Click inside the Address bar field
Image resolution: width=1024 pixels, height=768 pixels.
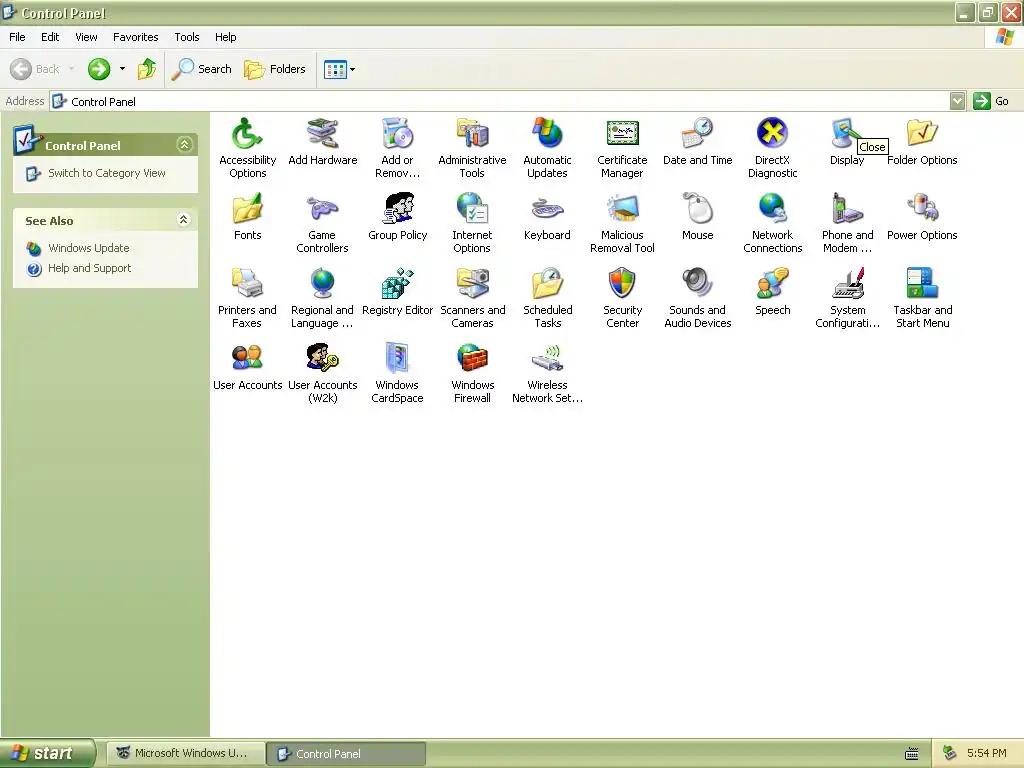500,101
